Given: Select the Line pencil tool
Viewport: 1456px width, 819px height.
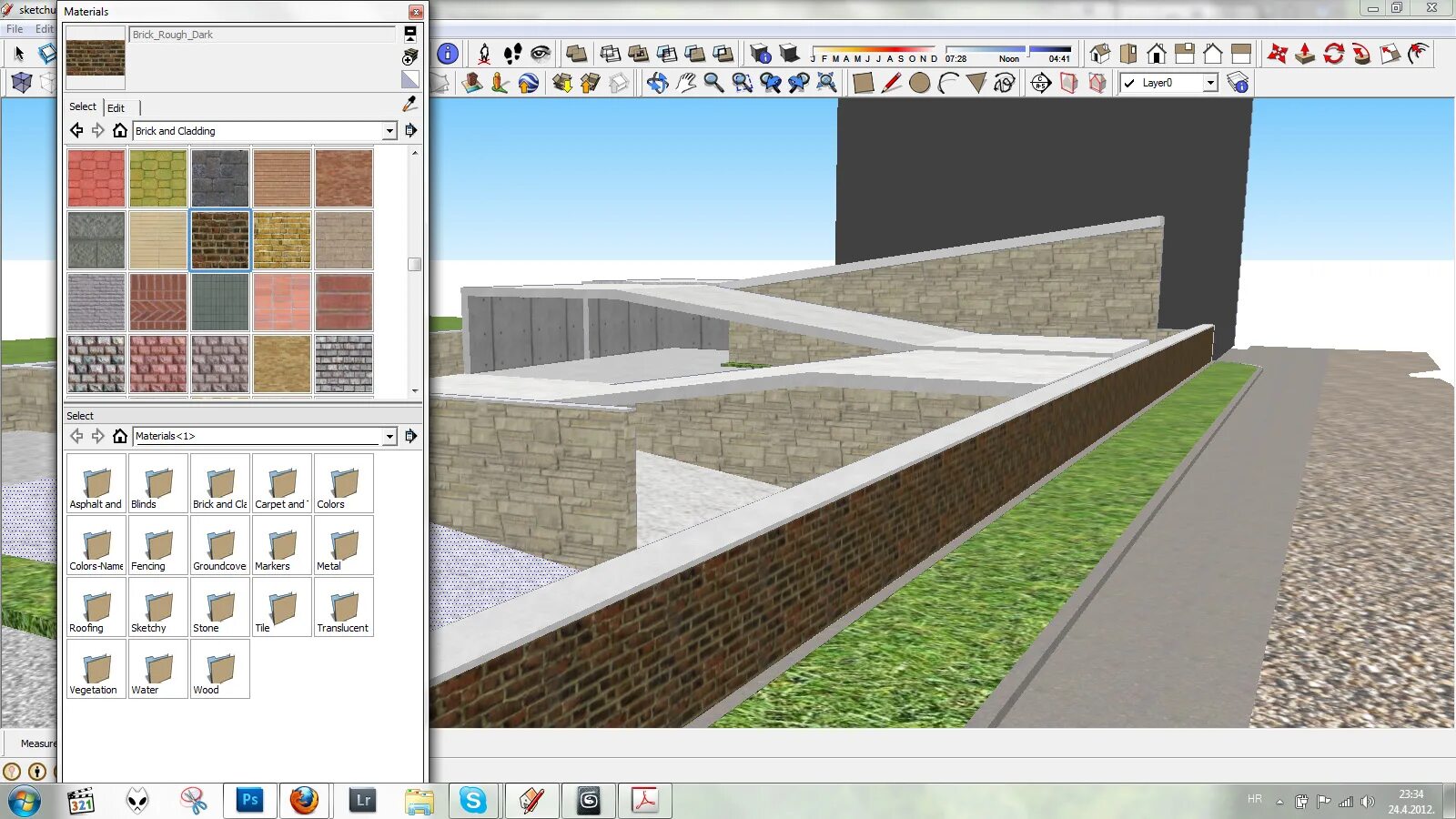Looking at the screenshot, I should (x=892, y=84).
